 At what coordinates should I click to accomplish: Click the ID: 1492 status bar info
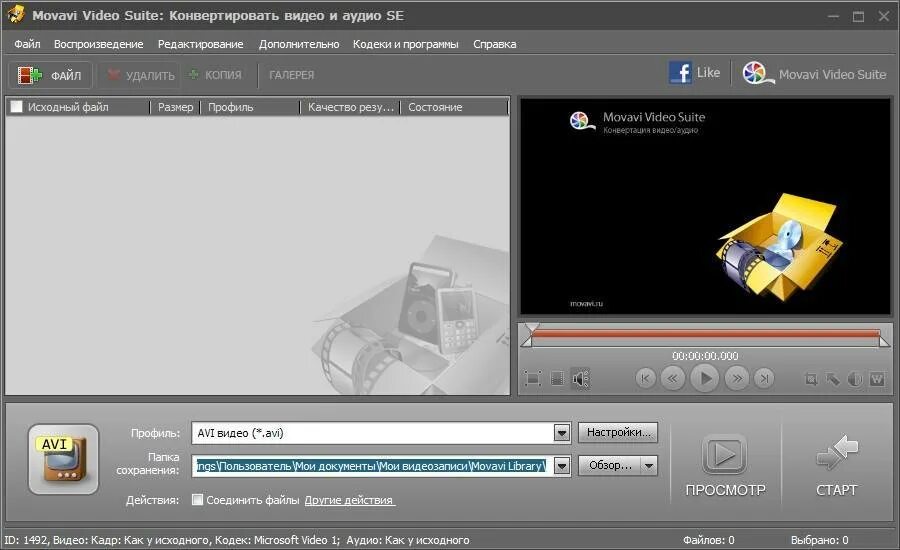[x=236, y=540]
